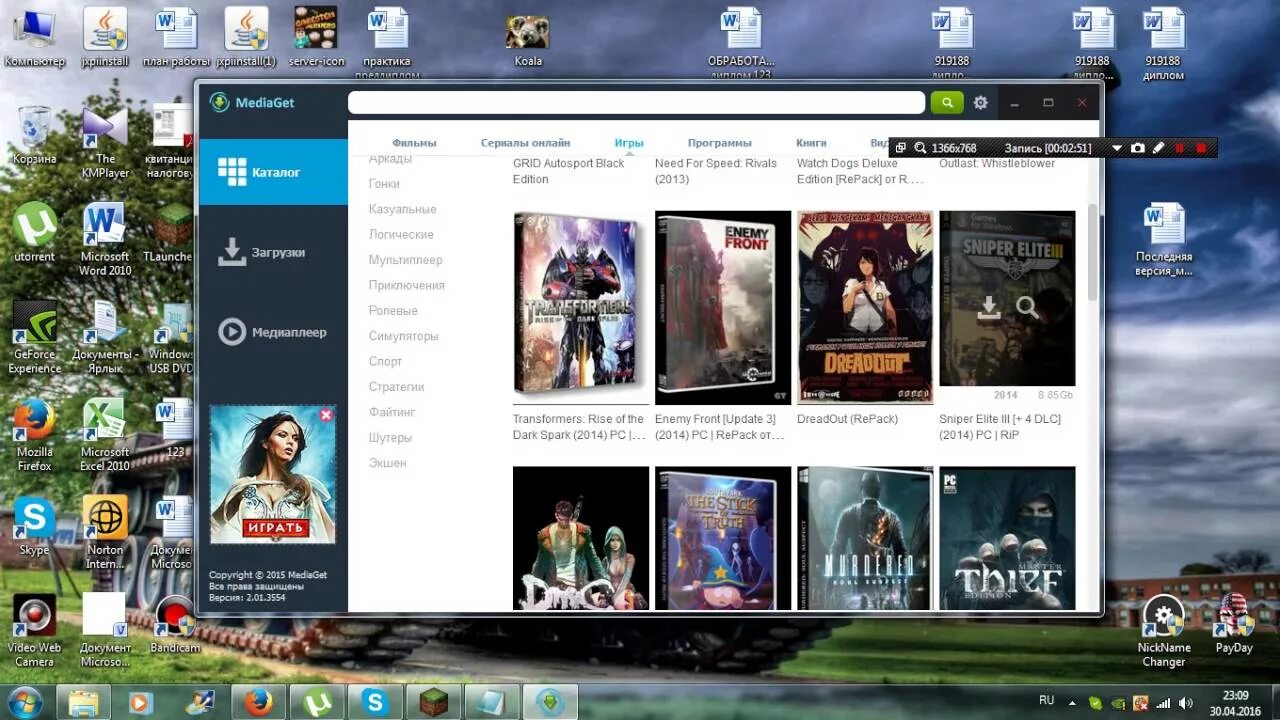This screenshot has width=1280, height=720.
Task: Click the Watch Dogs Deluxe Edition title
Action: (860, 171)
